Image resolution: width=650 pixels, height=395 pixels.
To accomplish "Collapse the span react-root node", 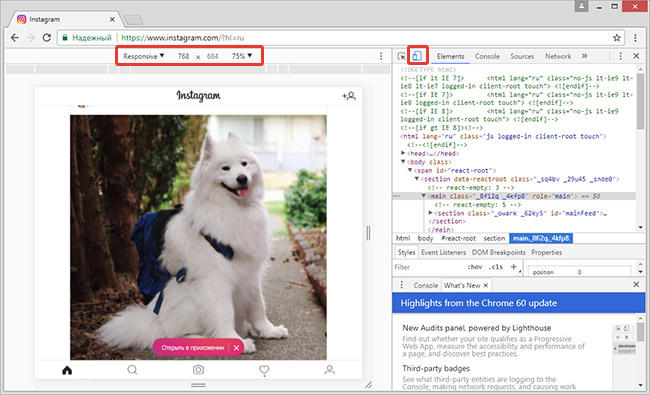I will click(410, 170).
